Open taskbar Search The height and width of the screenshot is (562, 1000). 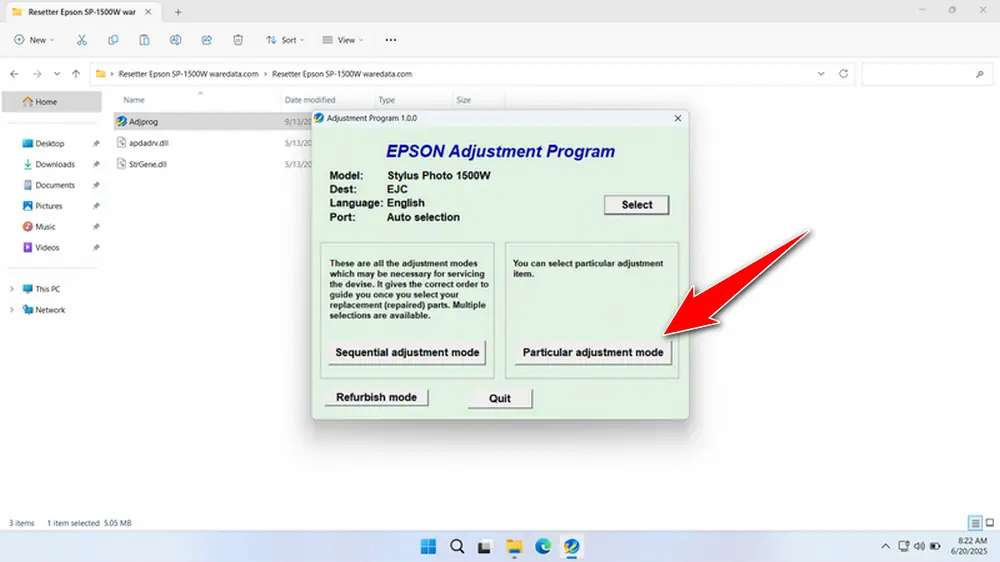457,547
